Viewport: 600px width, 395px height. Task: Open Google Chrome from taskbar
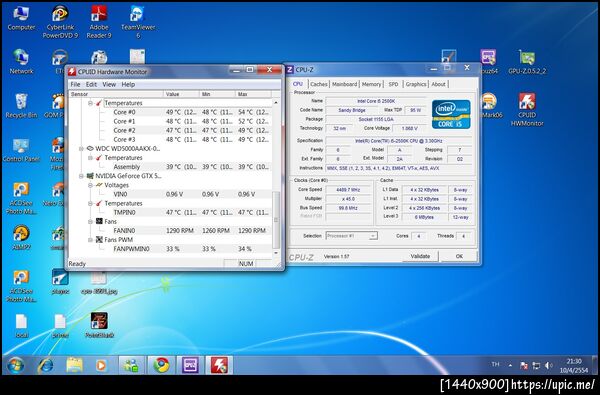click(x=161, y=366)
